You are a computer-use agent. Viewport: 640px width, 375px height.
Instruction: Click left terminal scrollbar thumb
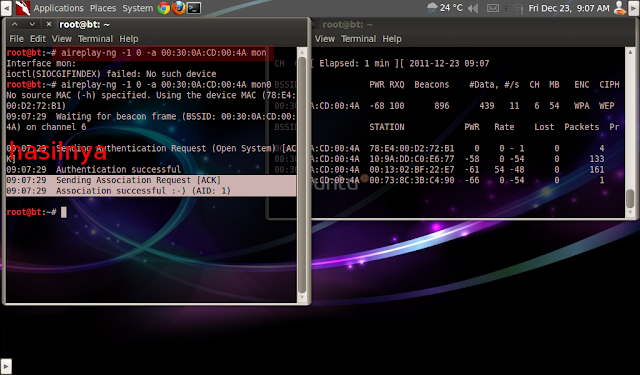coord(302,175)
